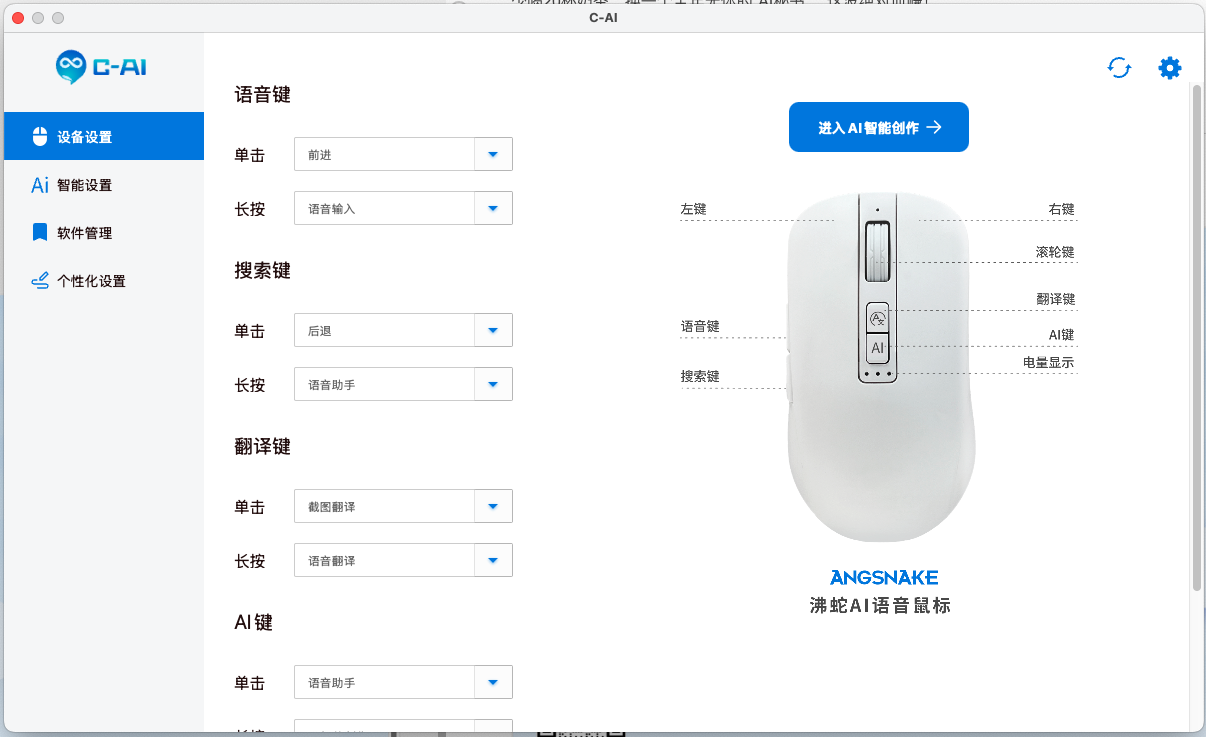This screenshot has width=1206, height=737.
Task: Click the translate button on mouse image
Action: point(877,318)
